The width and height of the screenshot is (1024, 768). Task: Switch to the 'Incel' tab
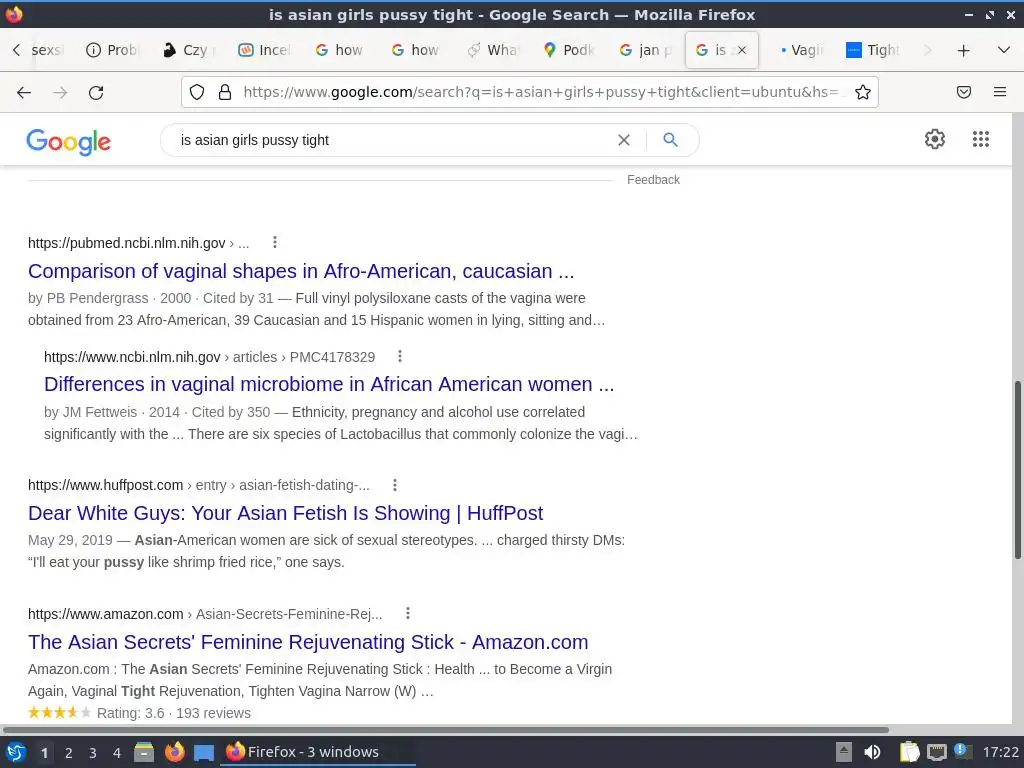(x=264, y=50)
